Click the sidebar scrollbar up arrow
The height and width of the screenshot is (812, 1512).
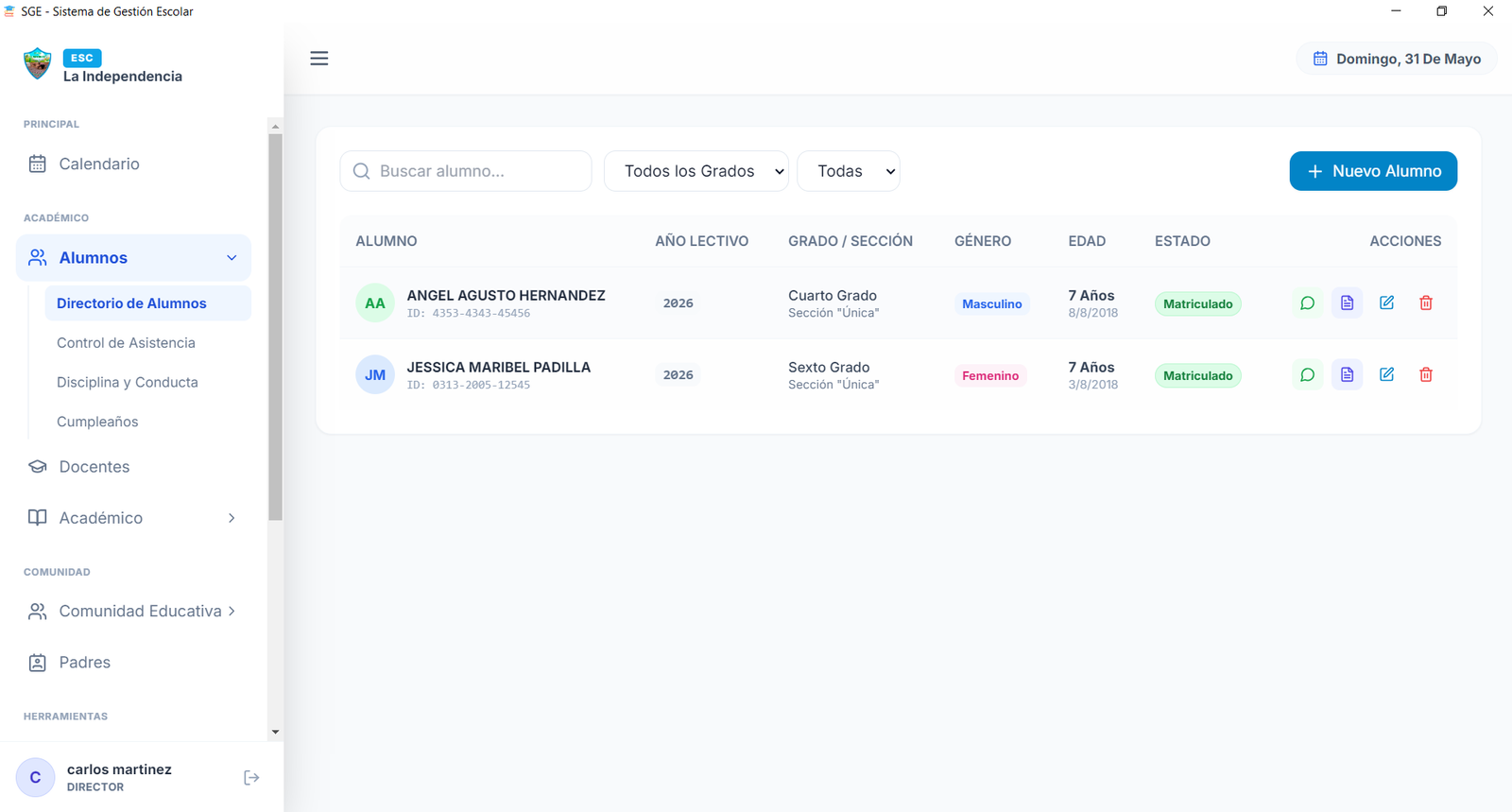tap(275, 126)
